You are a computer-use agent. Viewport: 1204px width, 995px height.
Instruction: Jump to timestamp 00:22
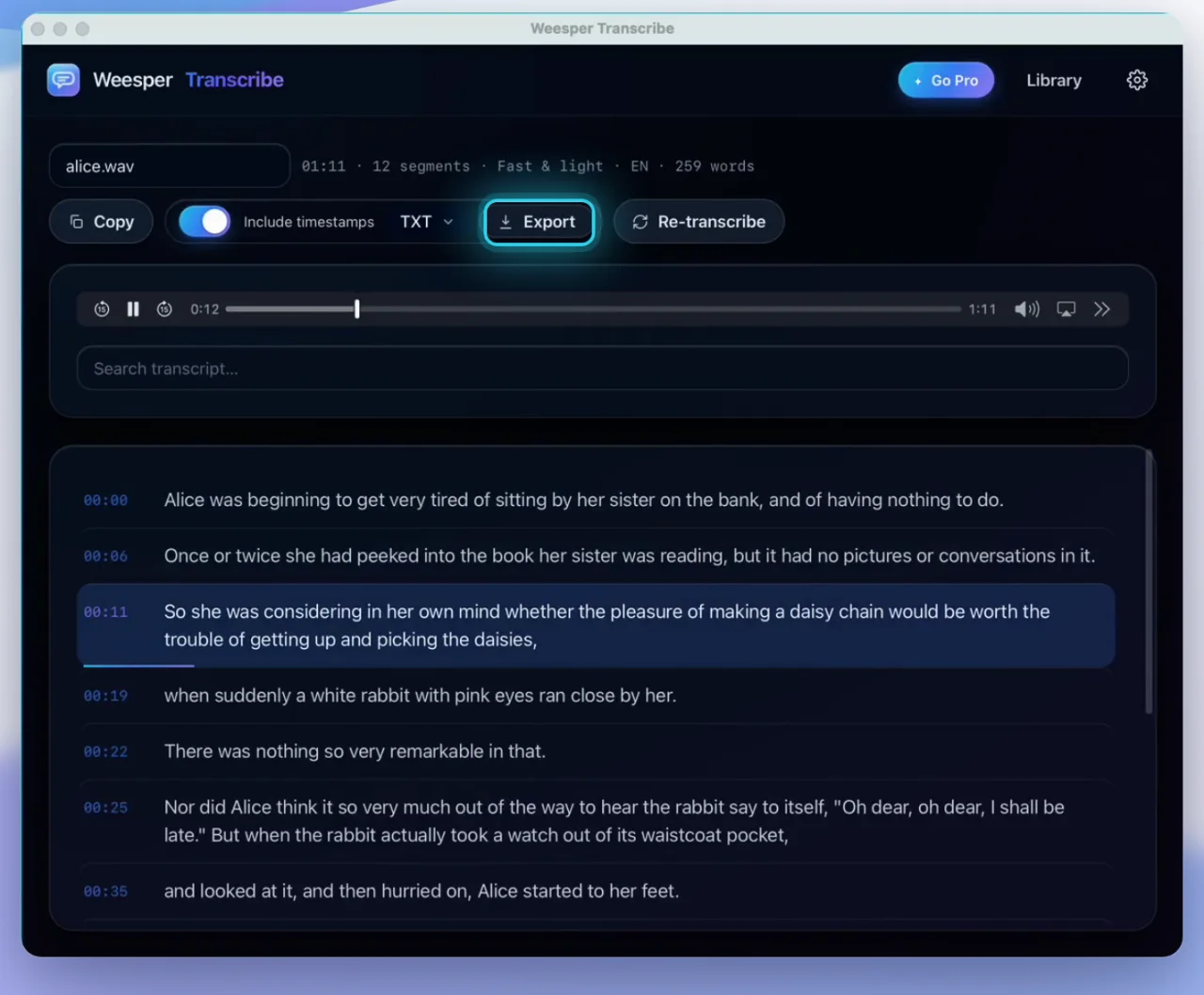click(x=105, y=752)
